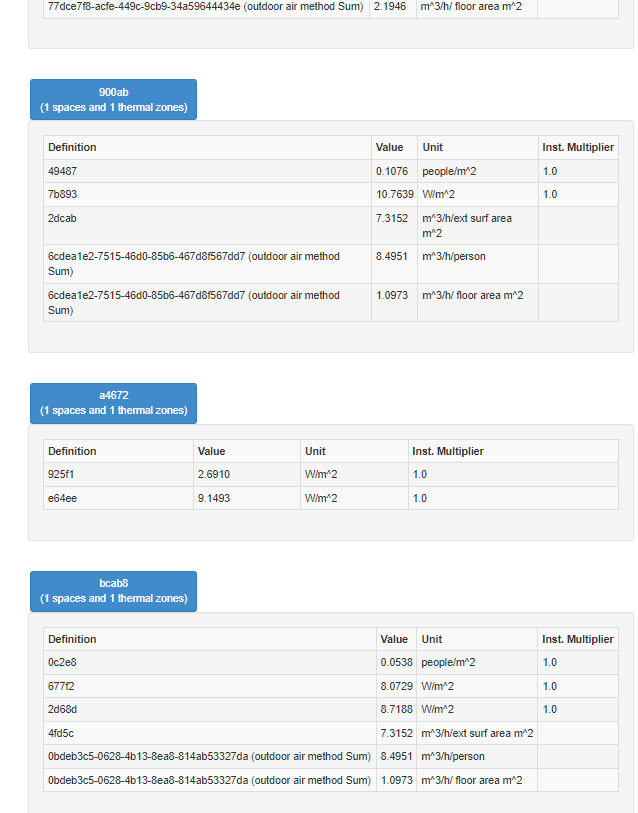Click the 6cdea1e2 outdoor air row with value 8.4951
This screenshot has height=813, width=638.
pyautogui.click(x=331, y=264)
